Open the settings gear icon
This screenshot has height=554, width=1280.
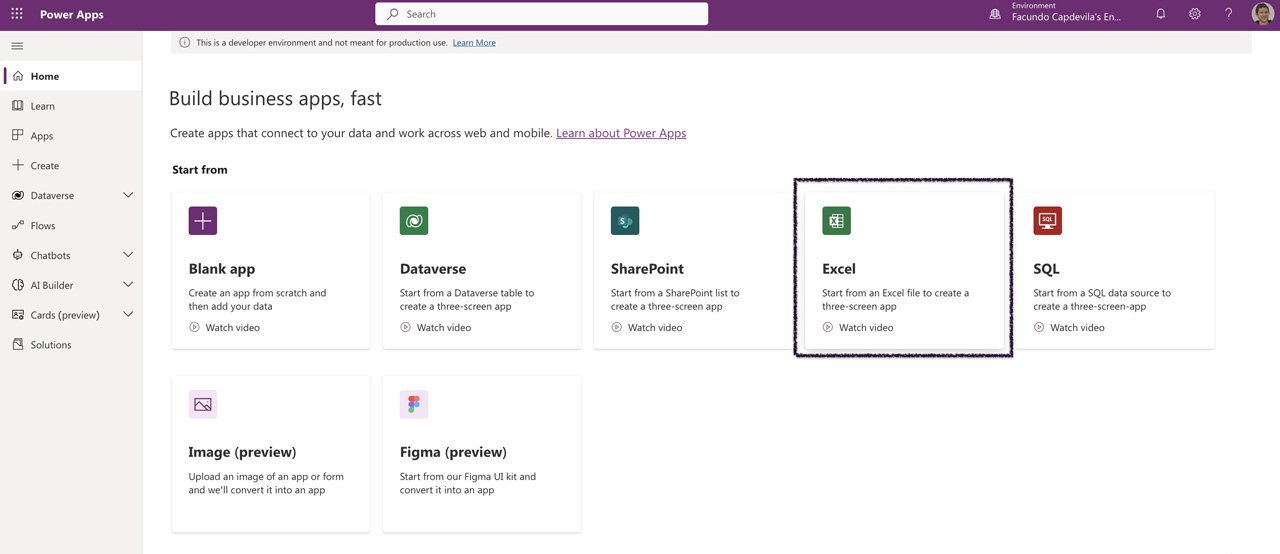point(1195,14)
